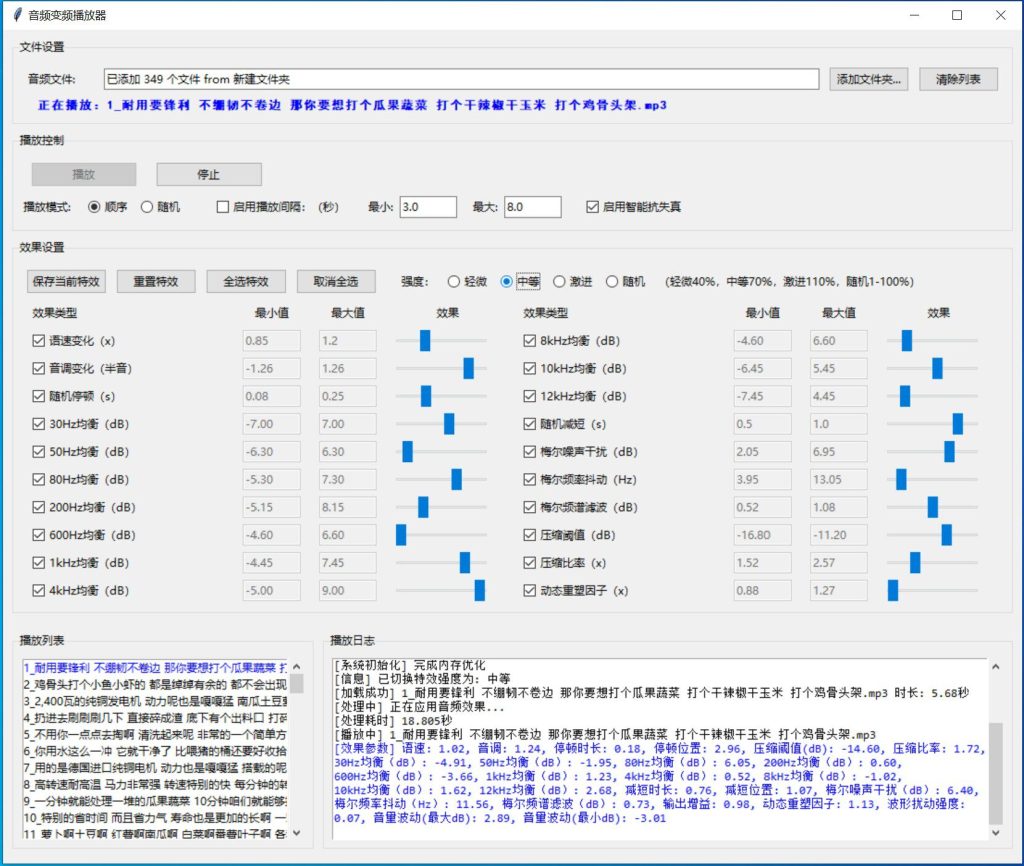This screenshot has width=1024, height=866.
Task: Toggle 启用智能抗失真 checkbox
Action: [x=592, y=207]
